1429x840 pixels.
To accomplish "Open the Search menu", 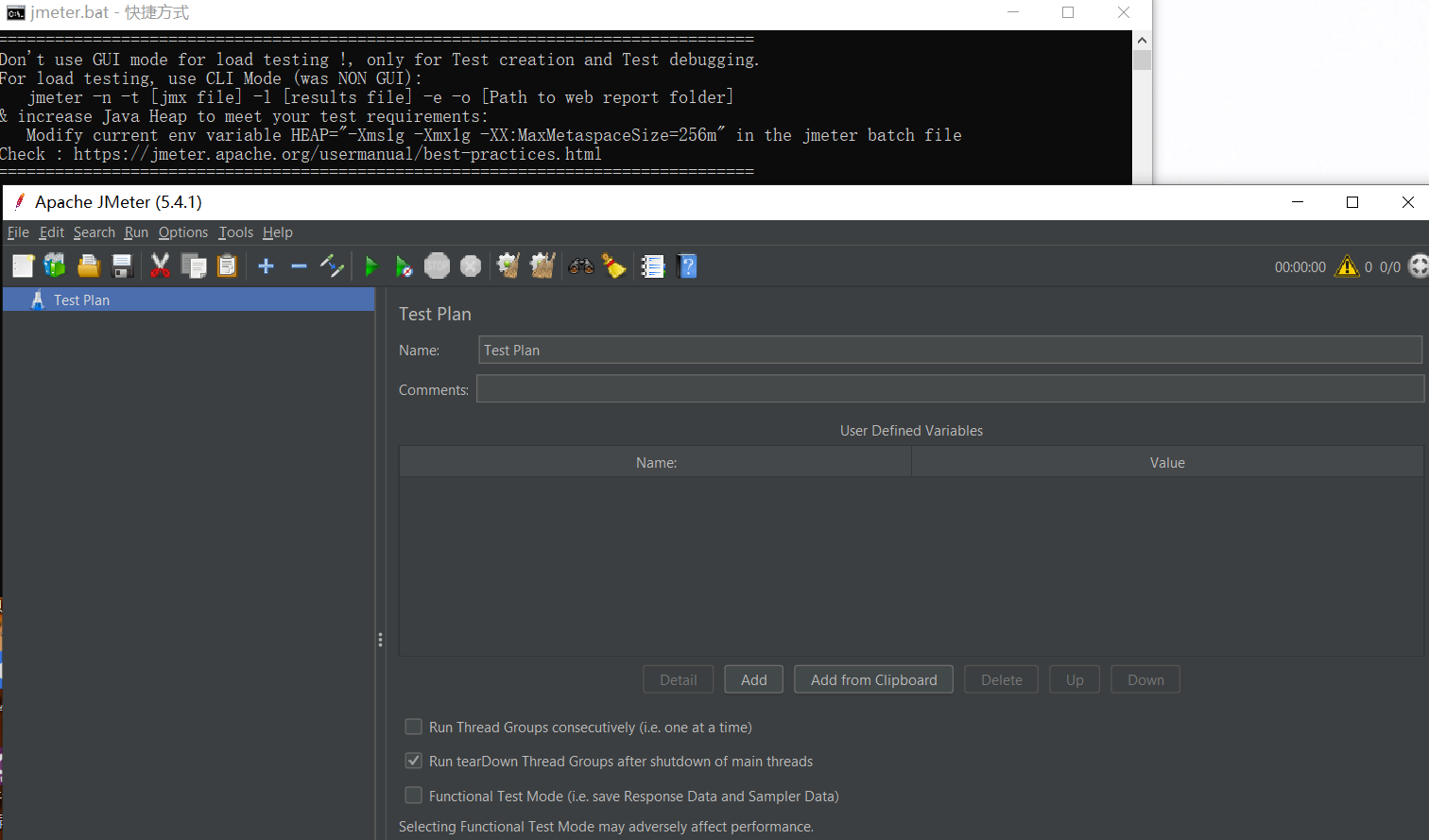I will [x=95, y=232].
